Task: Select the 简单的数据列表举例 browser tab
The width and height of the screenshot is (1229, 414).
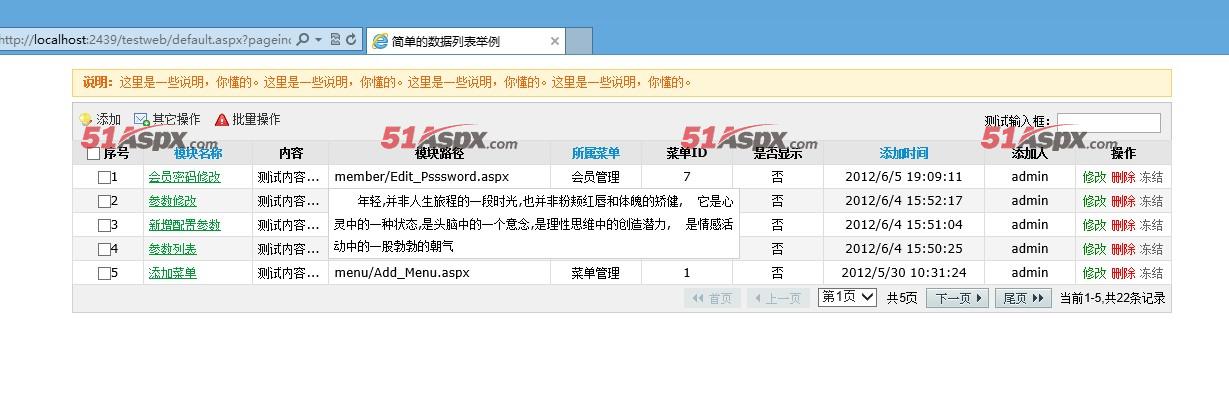Action: [465, 41]
